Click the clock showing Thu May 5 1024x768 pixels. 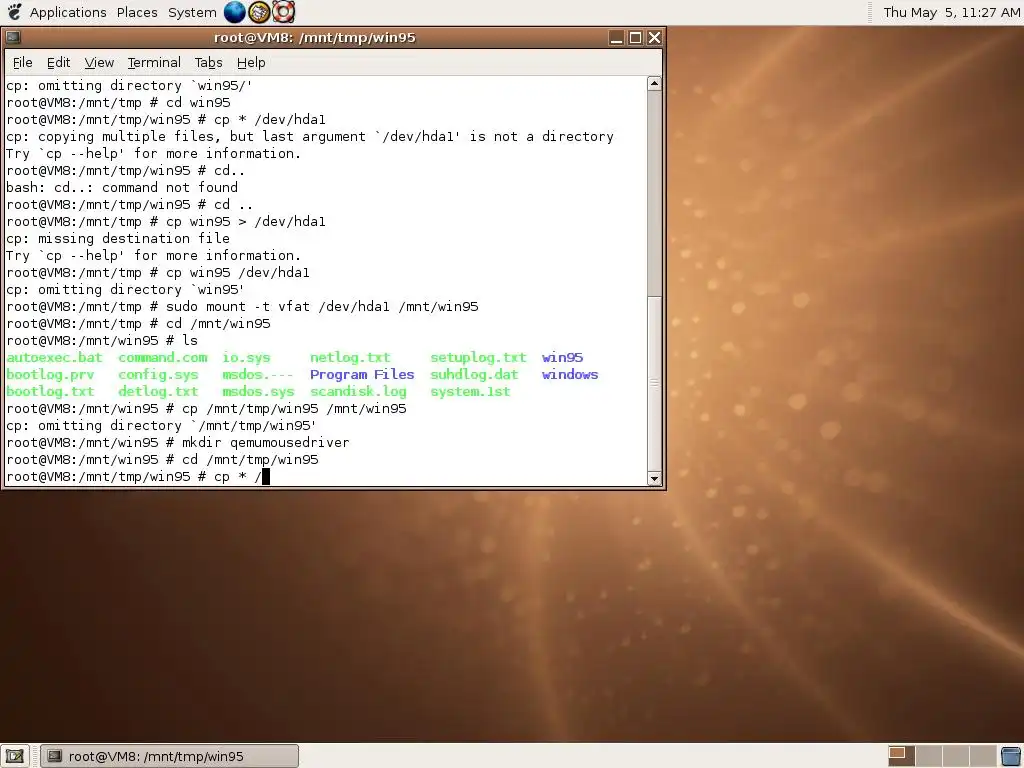(952, 12)
